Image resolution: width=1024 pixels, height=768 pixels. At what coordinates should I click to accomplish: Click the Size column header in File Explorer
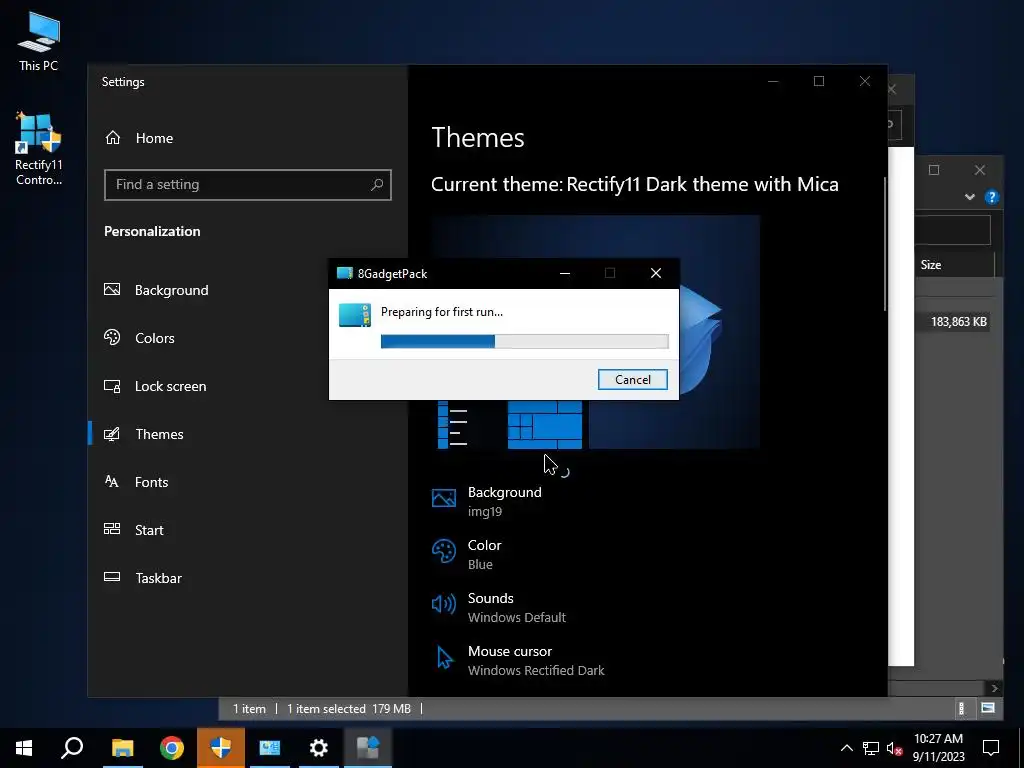931,264
